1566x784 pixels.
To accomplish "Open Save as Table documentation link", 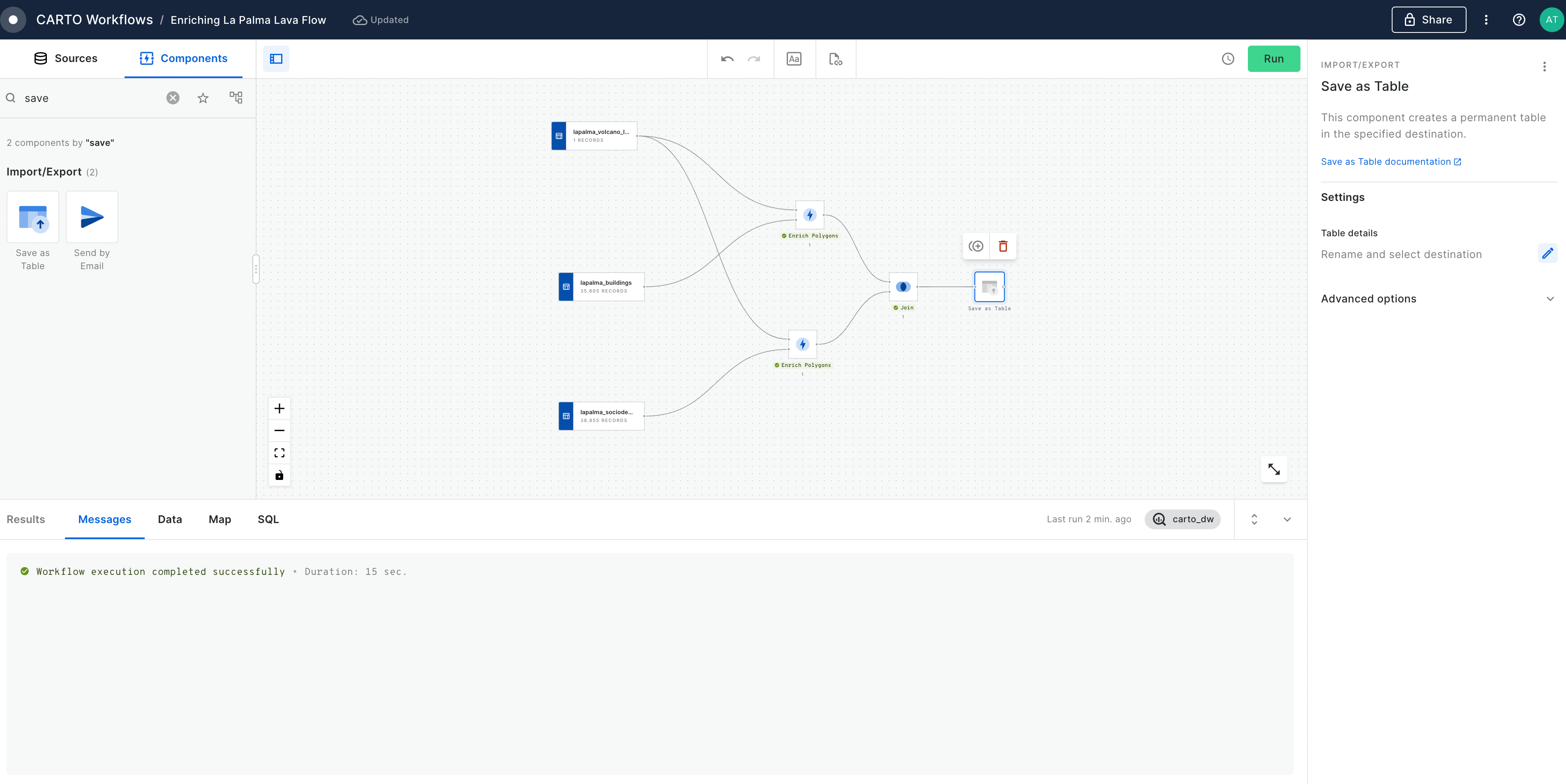I will click(1391, 161).
